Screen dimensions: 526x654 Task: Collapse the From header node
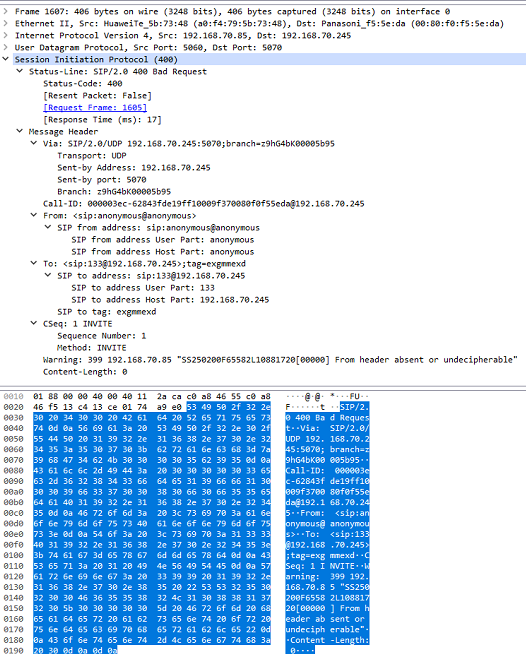(34, 216)
